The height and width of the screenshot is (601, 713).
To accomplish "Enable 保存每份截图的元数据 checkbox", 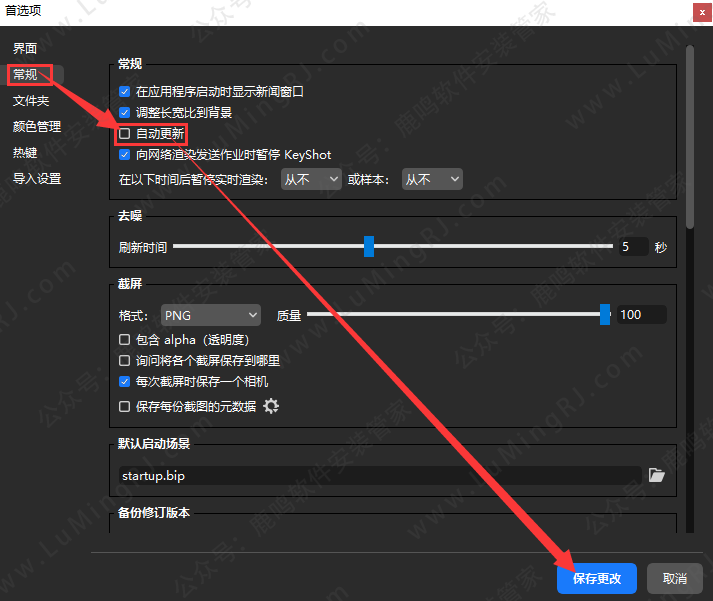I will pyautogui.click(x=125, y=406).
